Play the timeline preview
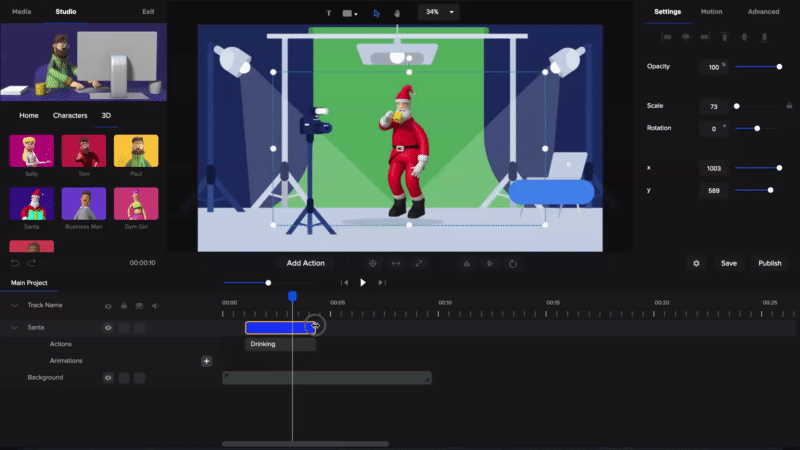 point(363,283)
